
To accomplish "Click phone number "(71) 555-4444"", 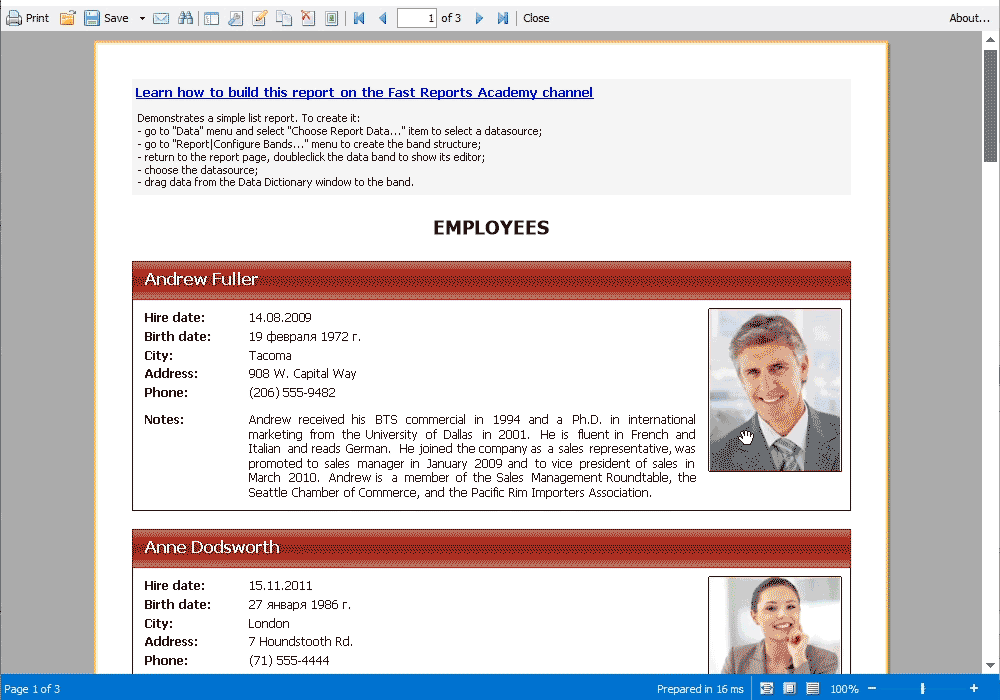I will coord(289,660).
